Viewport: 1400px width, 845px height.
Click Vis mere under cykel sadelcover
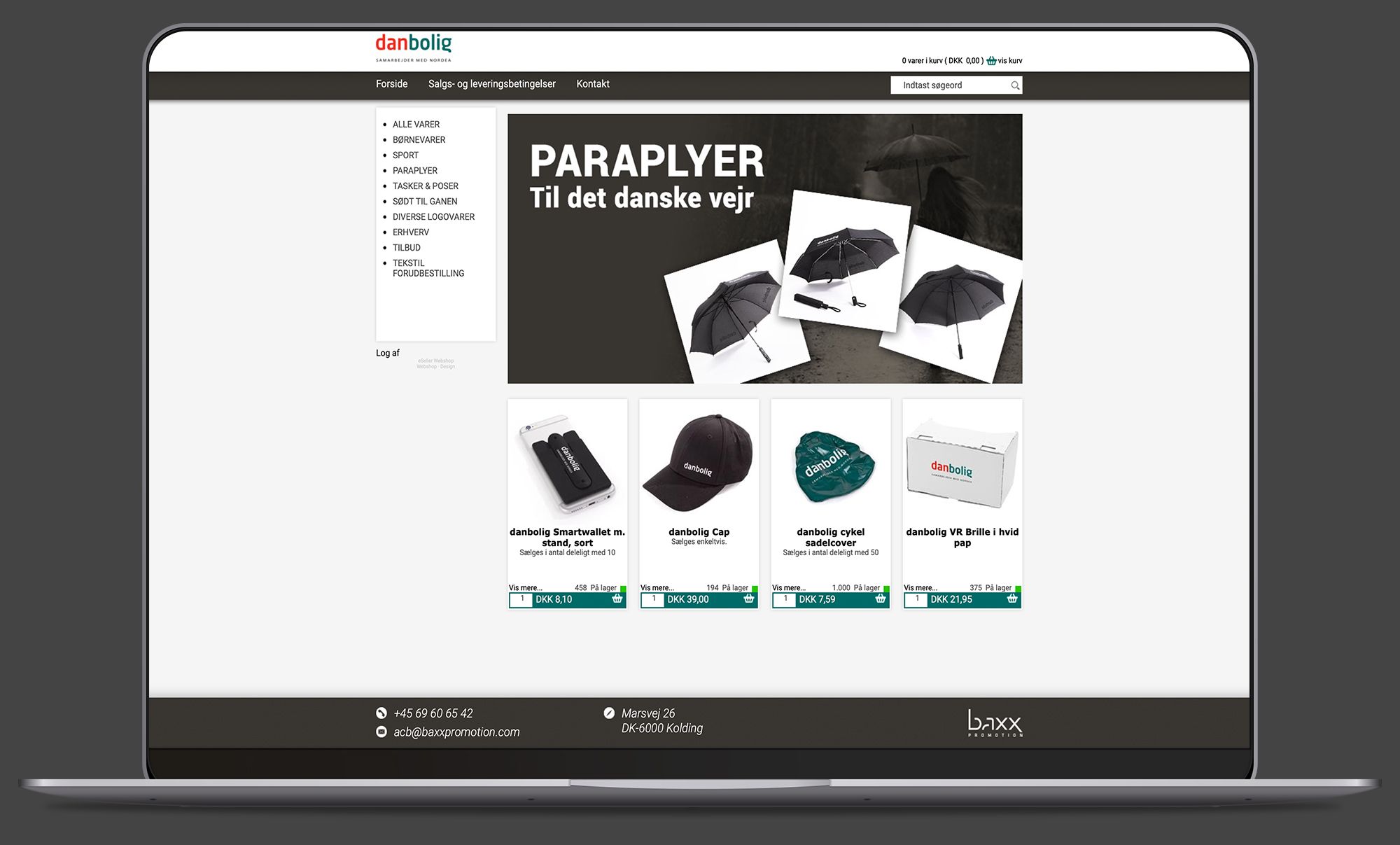click(789, 588)
